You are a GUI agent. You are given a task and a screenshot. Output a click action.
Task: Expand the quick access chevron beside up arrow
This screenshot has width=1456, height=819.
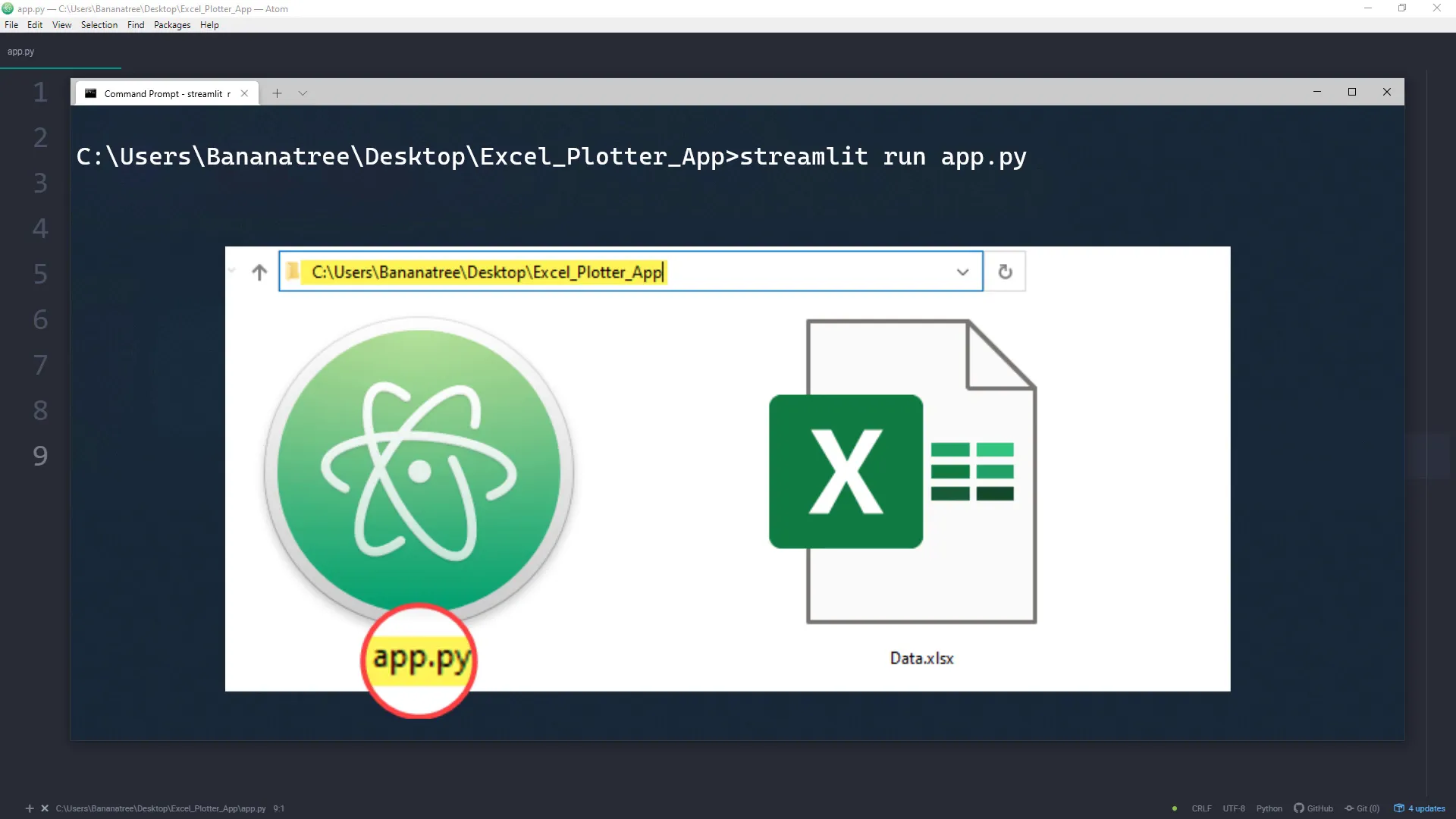coord(231,271)
